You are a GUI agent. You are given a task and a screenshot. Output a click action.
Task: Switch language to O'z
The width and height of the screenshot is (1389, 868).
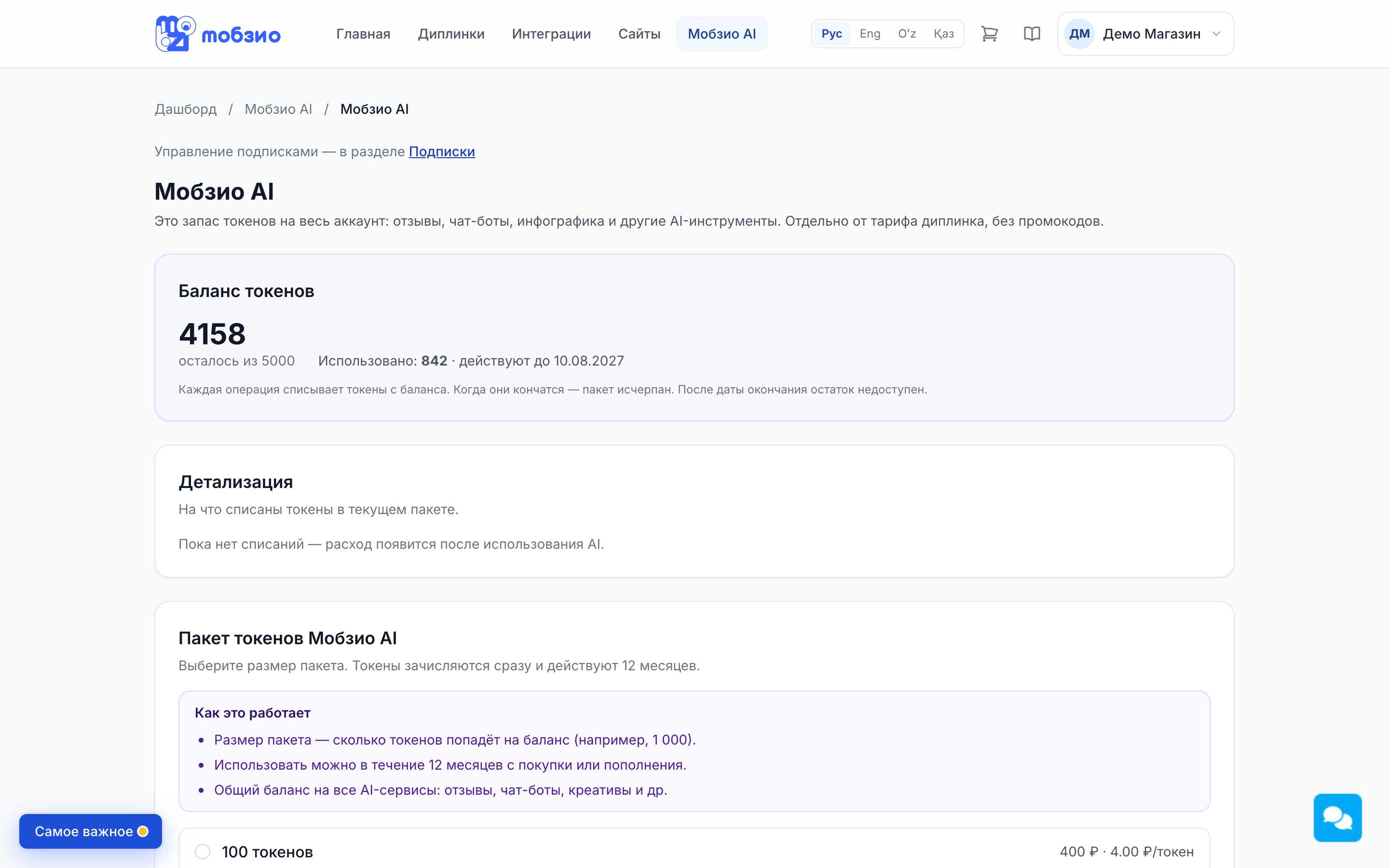pos(907,34)
